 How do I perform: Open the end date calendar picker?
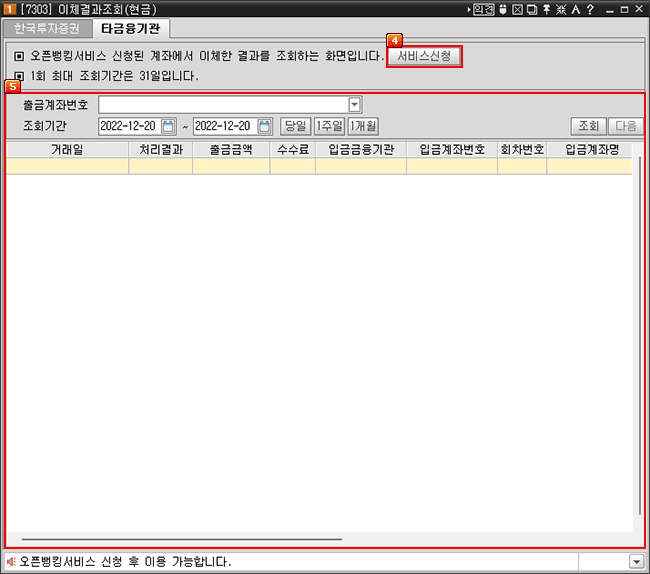pyautogui.click(x=264, y=126)
